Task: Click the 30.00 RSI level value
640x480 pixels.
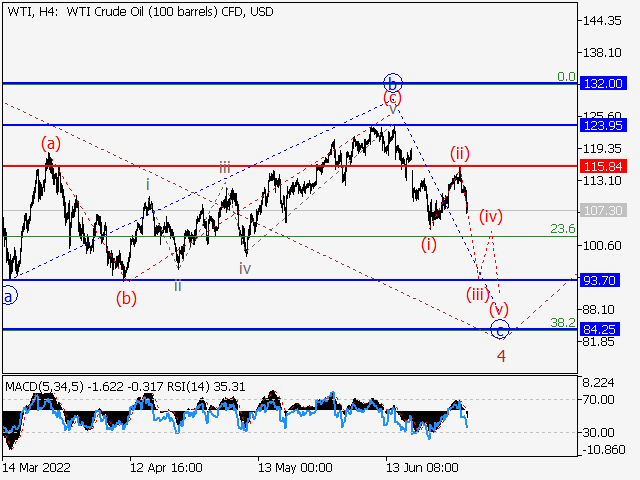Action: 598,432
